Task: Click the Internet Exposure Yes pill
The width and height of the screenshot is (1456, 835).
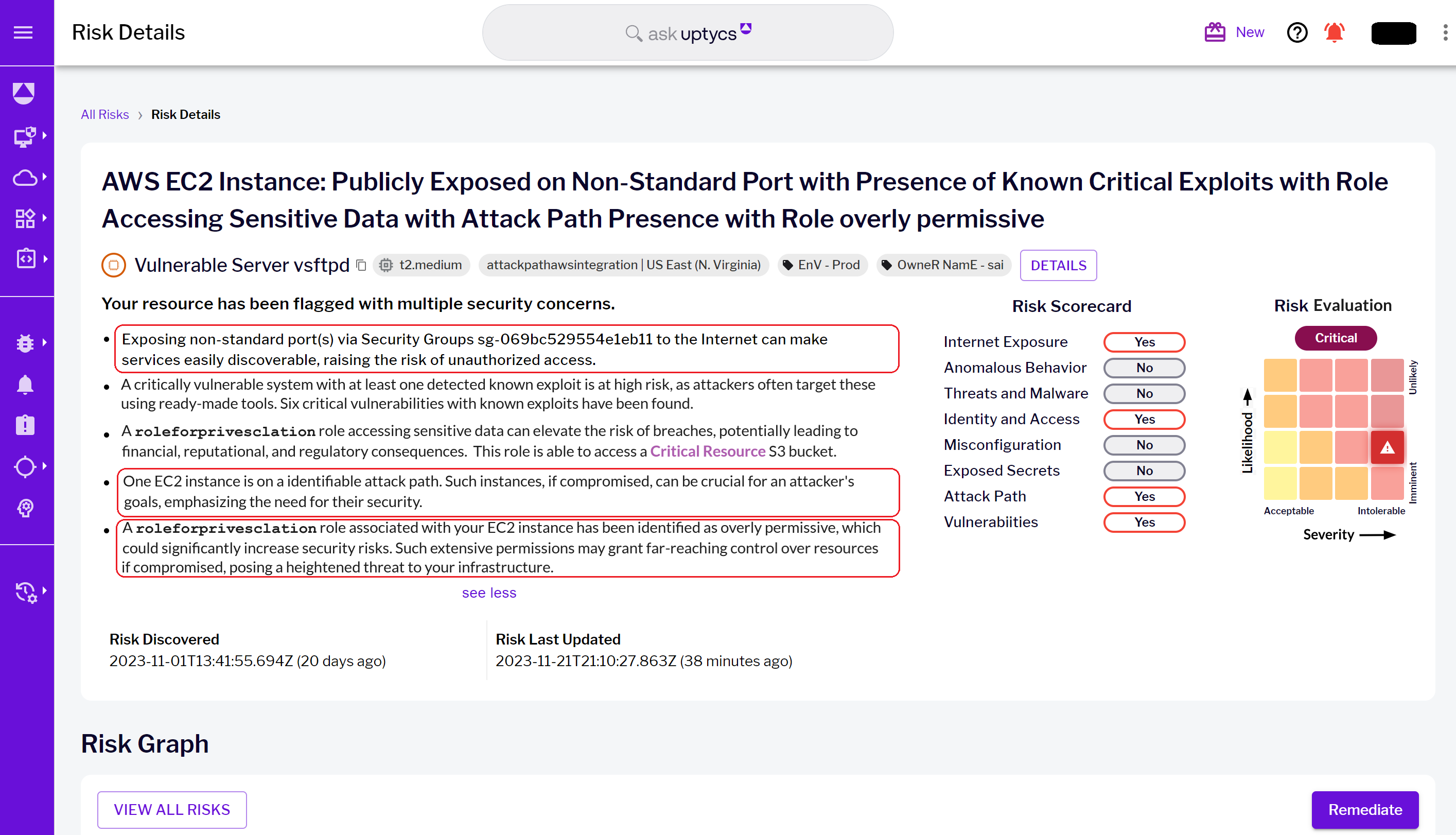Action: pyautogui.click(x=1144, y=342)
